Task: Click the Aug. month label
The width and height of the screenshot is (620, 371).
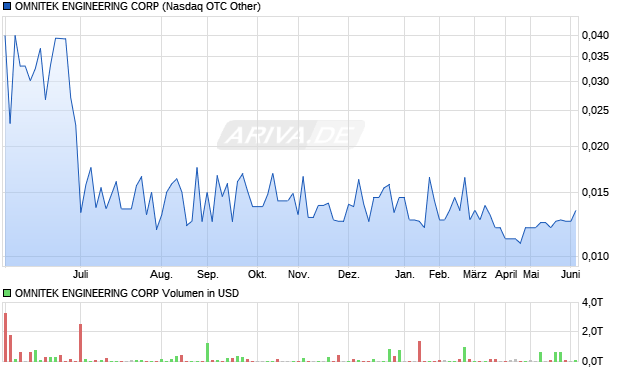Action: tap(161, 274)
